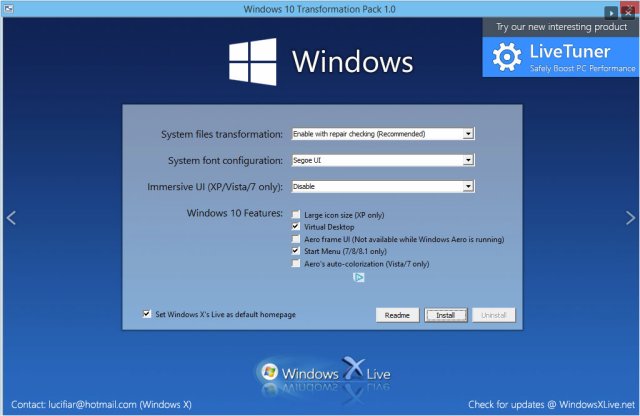Uncheck Set Windows X's Live as default homepage

coord(147,314)
